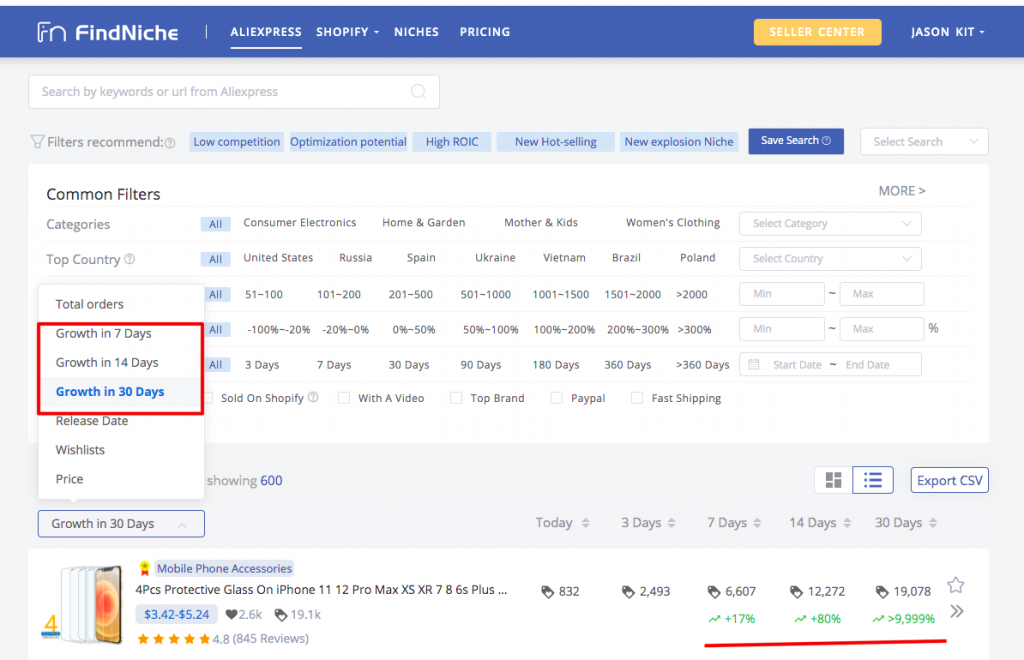Collapse the Growth in 30 Days sort dropdown
Image resolution: width=1024 pixels, height=660 pixels.
[121, 524]
